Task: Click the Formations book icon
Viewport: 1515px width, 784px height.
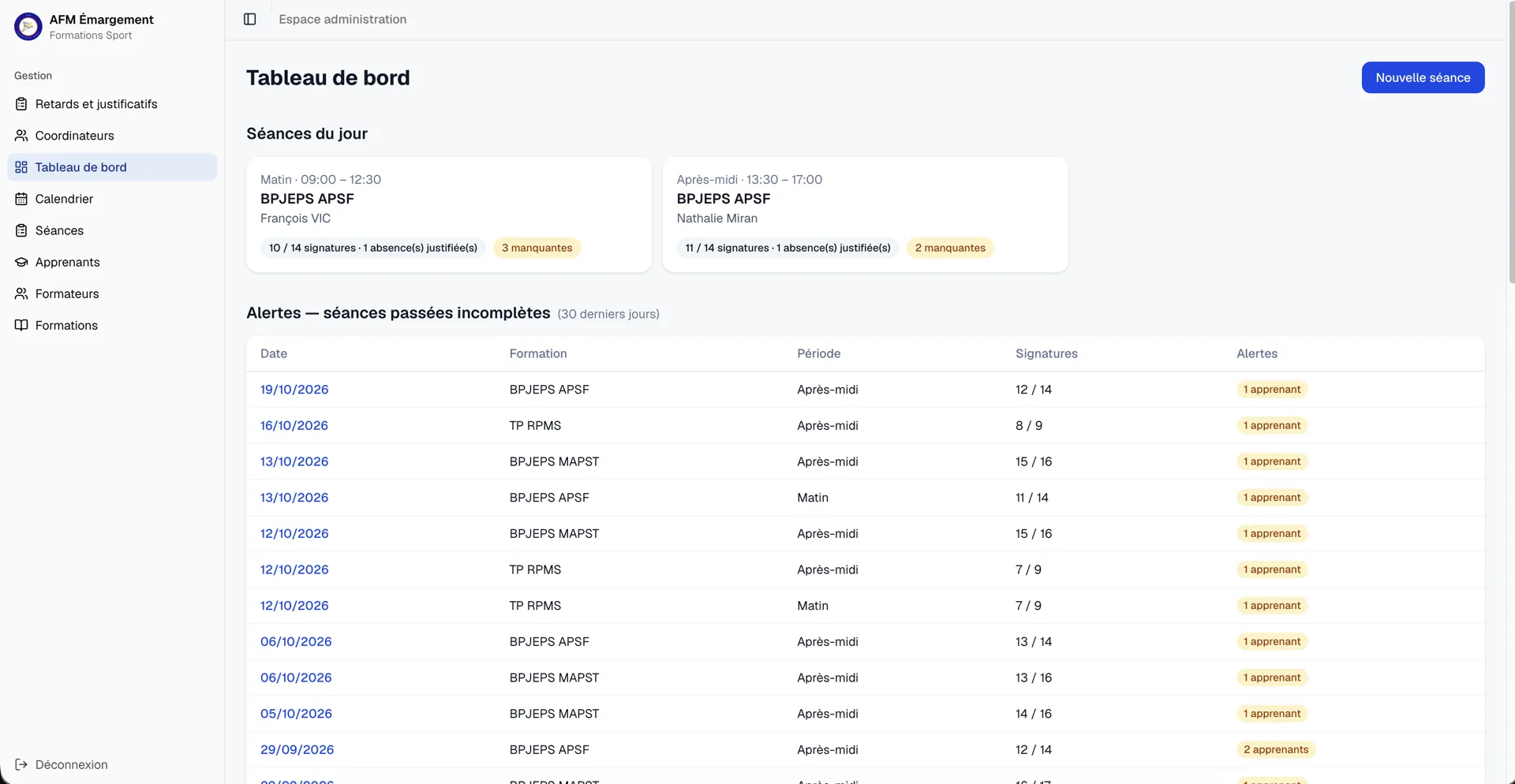Action: click(x=21, y=325)
